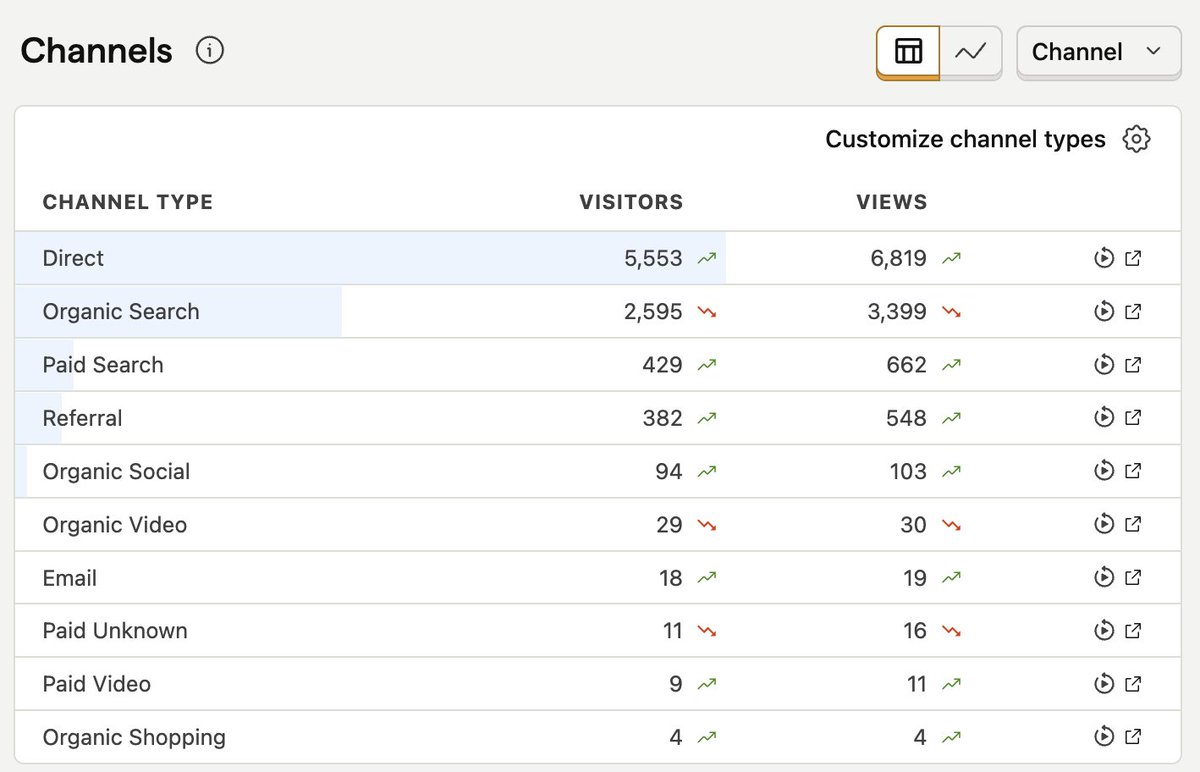Viewport: 1200px width, 772px height.
Task: Click Customize channel types link
Action: [965, 139]
